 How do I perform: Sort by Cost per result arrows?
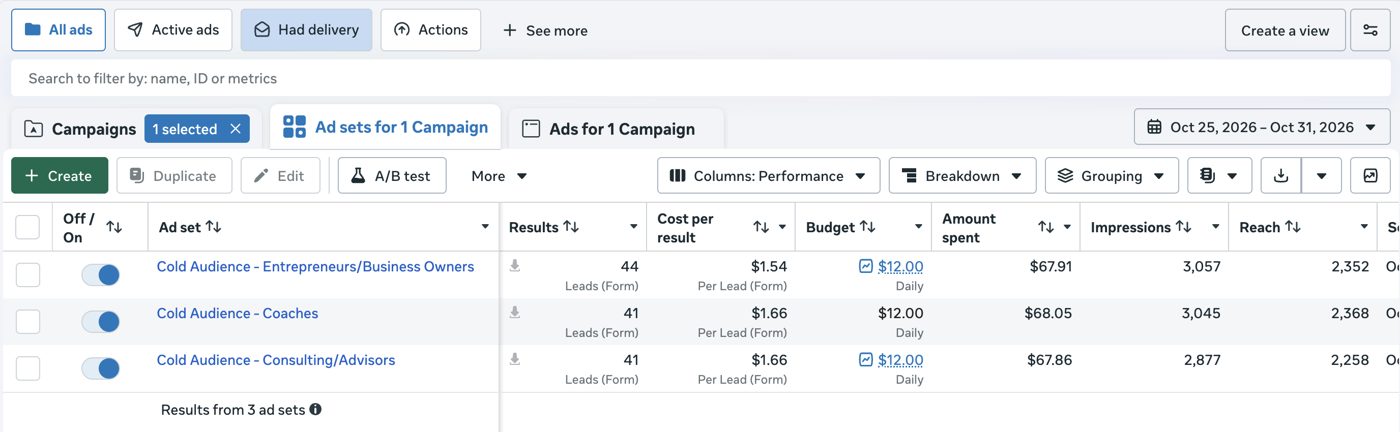pyautogui.click(x=761, y=227)
